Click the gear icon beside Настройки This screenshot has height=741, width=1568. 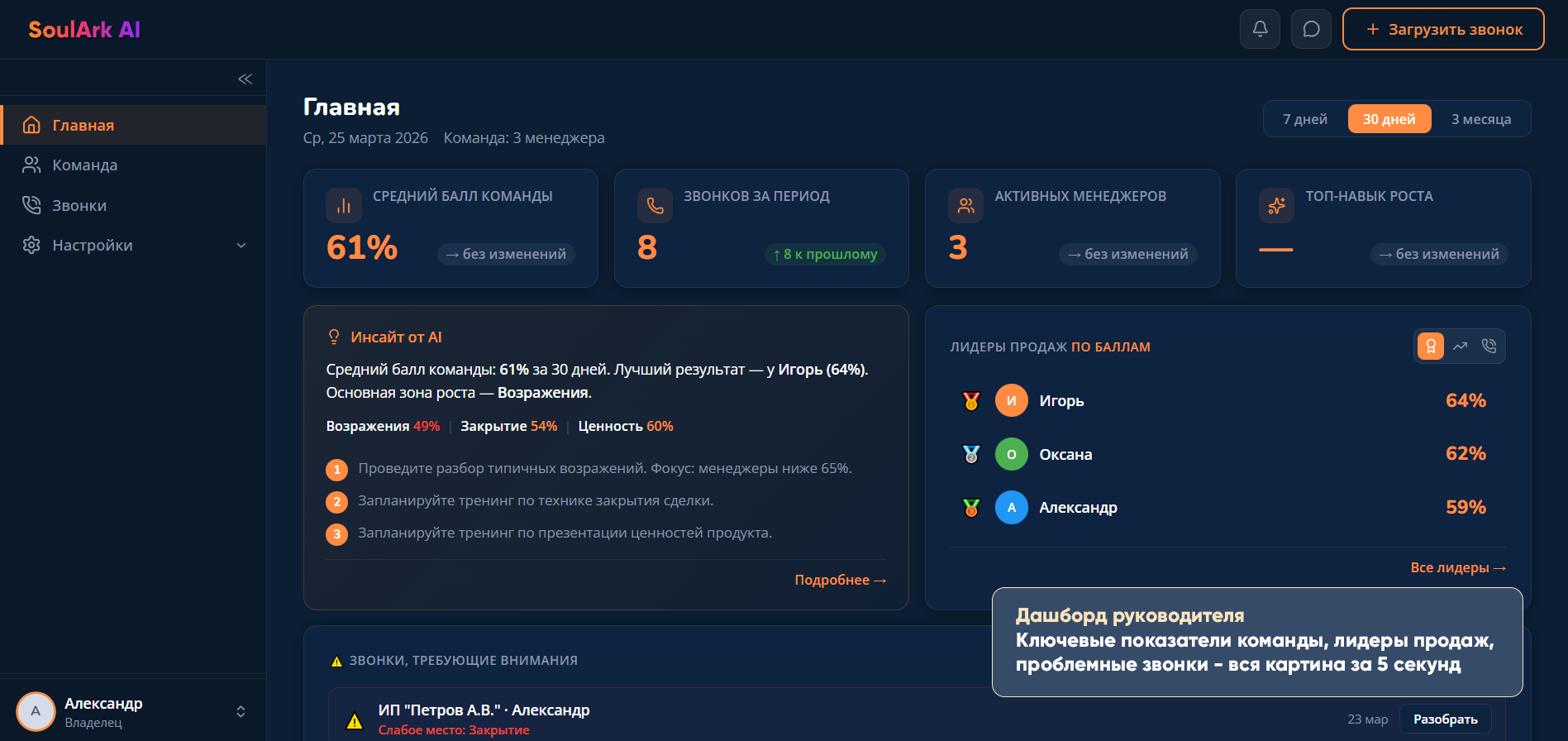(x=31, y=245)
